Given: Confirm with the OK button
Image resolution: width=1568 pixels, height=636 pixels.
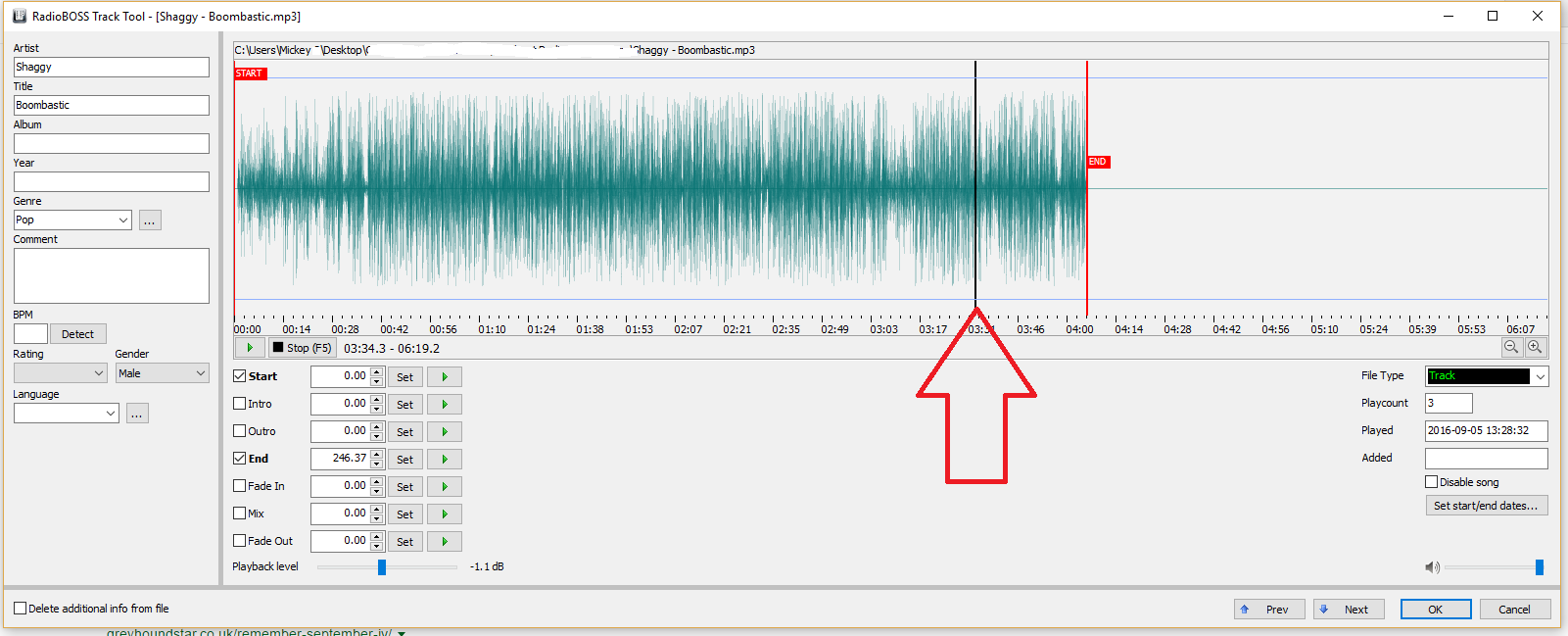Looking at the screenshot, I should click(1436, 610).
